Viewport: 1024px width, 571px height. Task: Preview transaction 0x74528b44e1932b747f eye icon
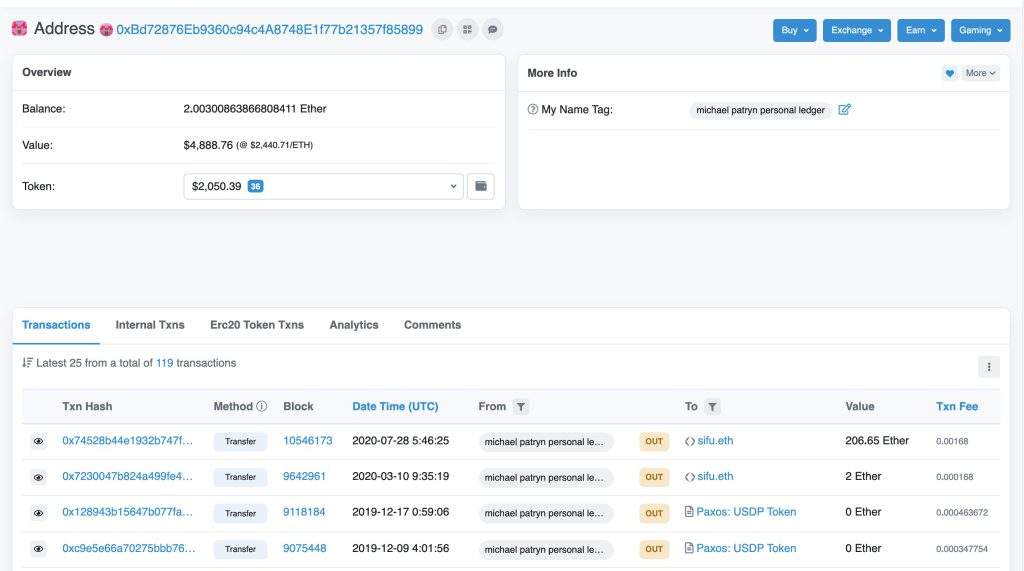pyautogui.click(x=39, y=441)
